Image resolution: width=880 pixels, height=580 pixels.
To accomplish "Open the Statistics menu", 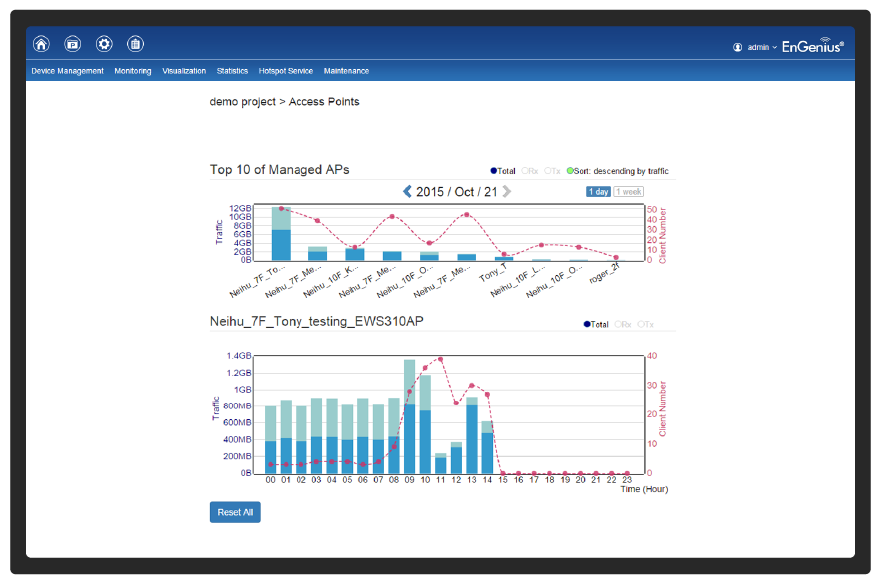I will pos(232,71).
